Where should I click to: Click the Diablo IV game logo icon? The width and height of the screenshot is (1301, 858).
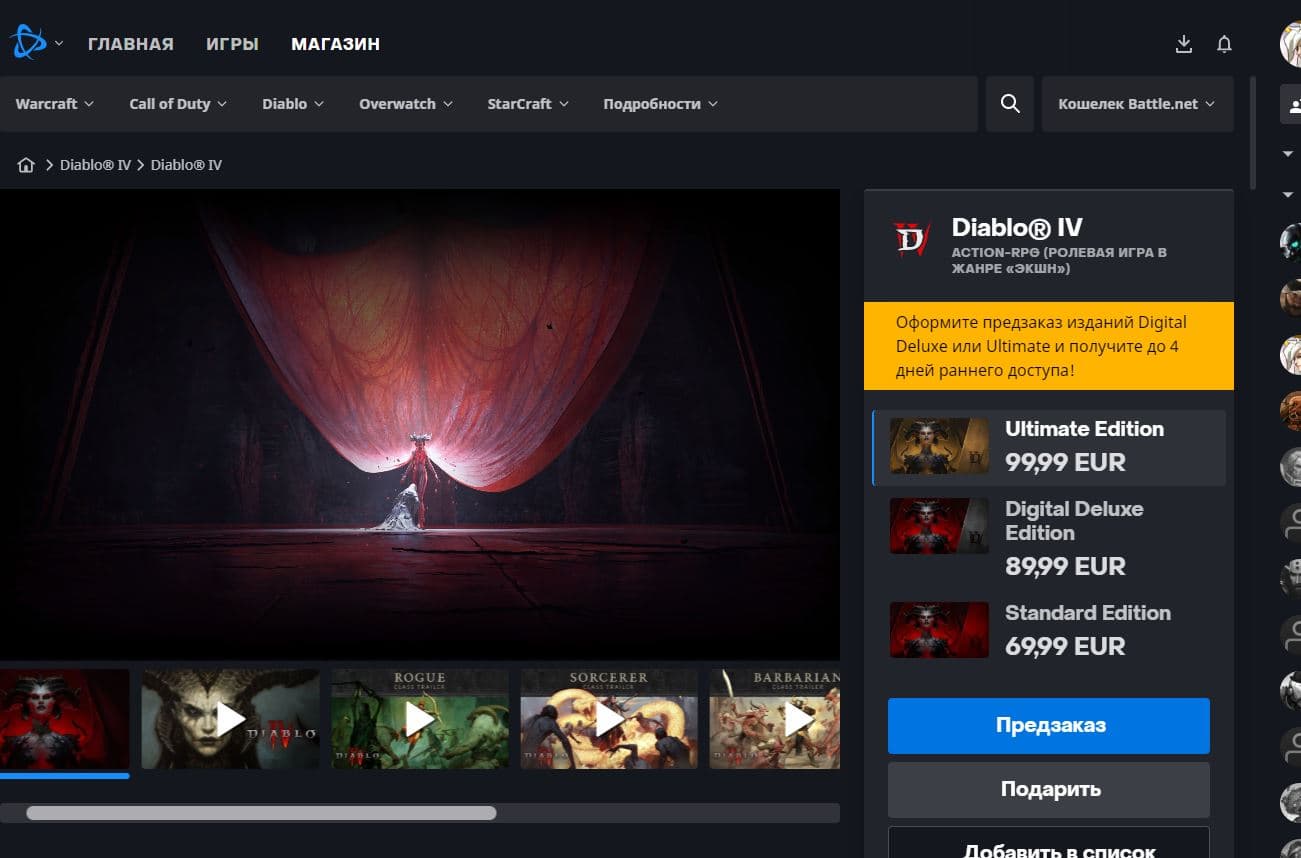coord(912,239)
